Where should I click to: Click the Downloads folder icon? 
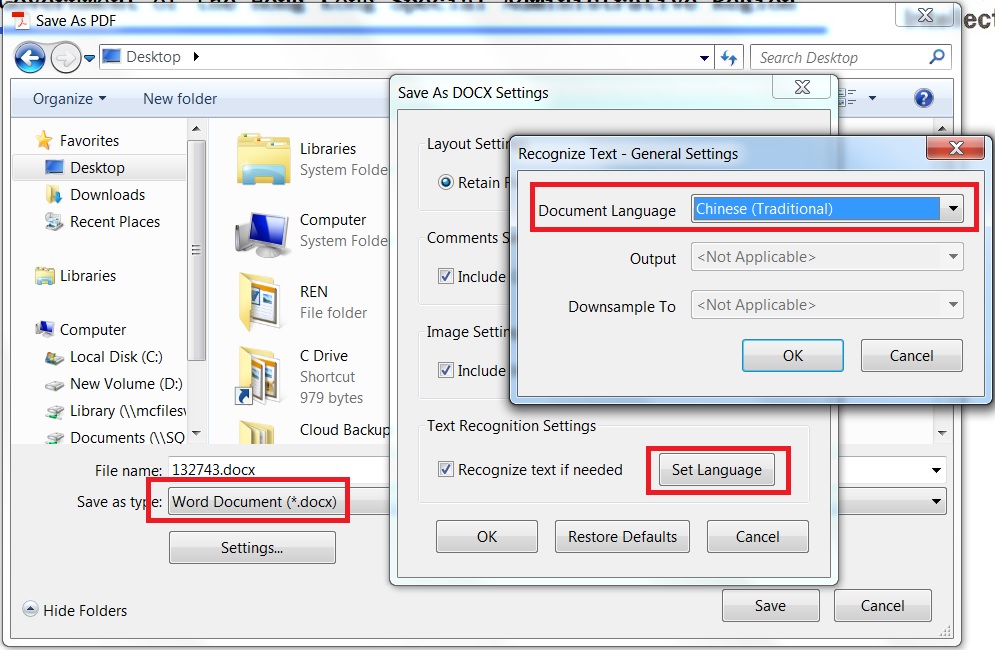[54, 195]
